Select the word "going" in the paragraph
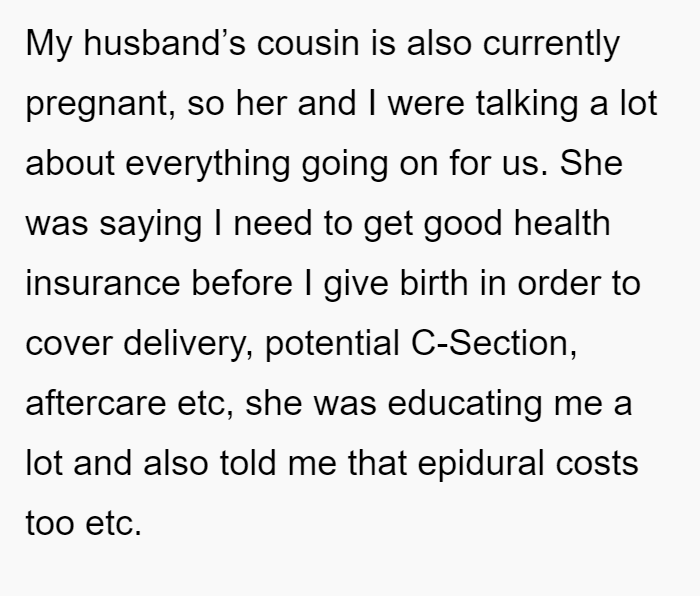 pyautogui.click(x=345, y=165)
